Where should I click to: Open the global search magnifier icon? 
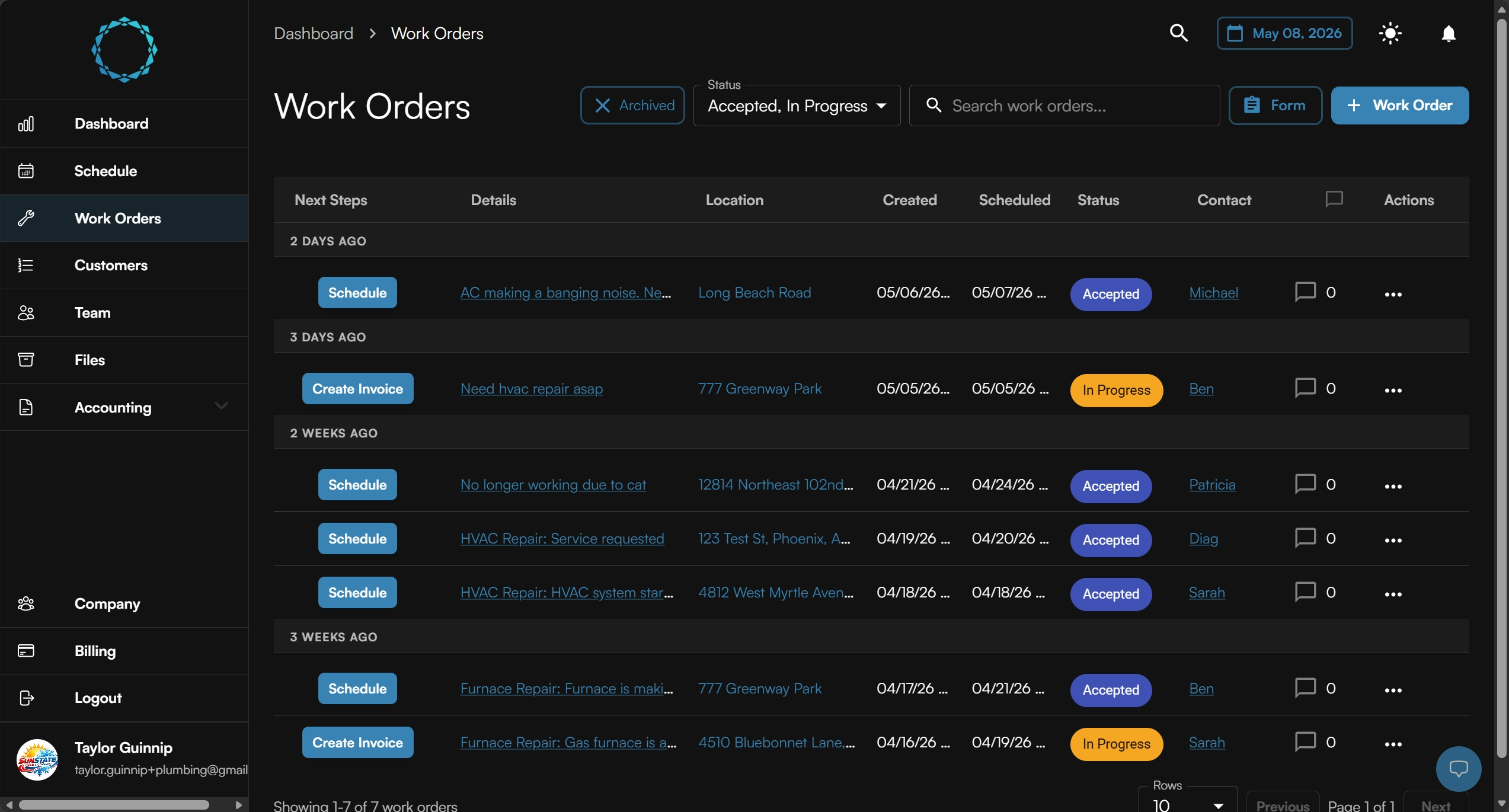coord(1179,33)
